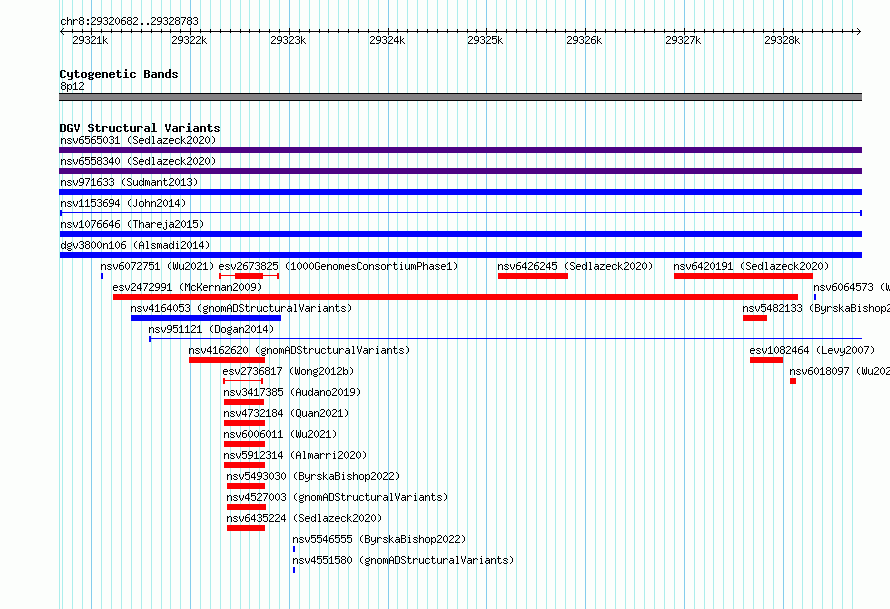The width and height of the screenshot is (890, 609).
Task: Open the nsv3417385 (Audano2019) label
Action: 292,392
